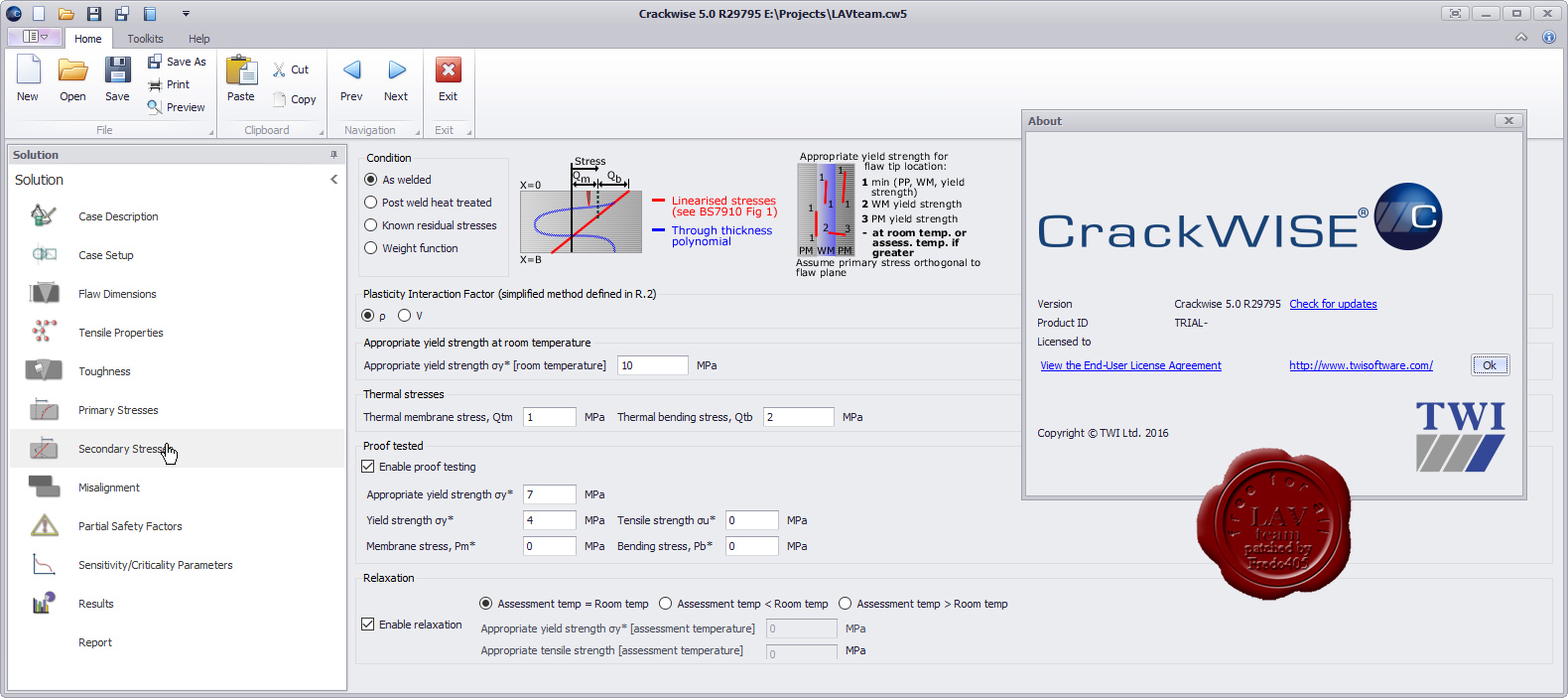This screenshot has width=1568, height=698.
Task: Click the Cut scissors icon
Action: pos(280,70)
